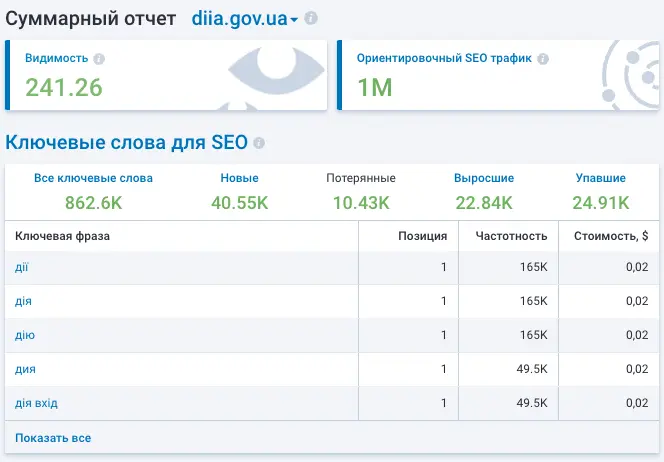Open keyword link дия
The height and width of the screenshot is (462, 664).
[x=26, y=369]
